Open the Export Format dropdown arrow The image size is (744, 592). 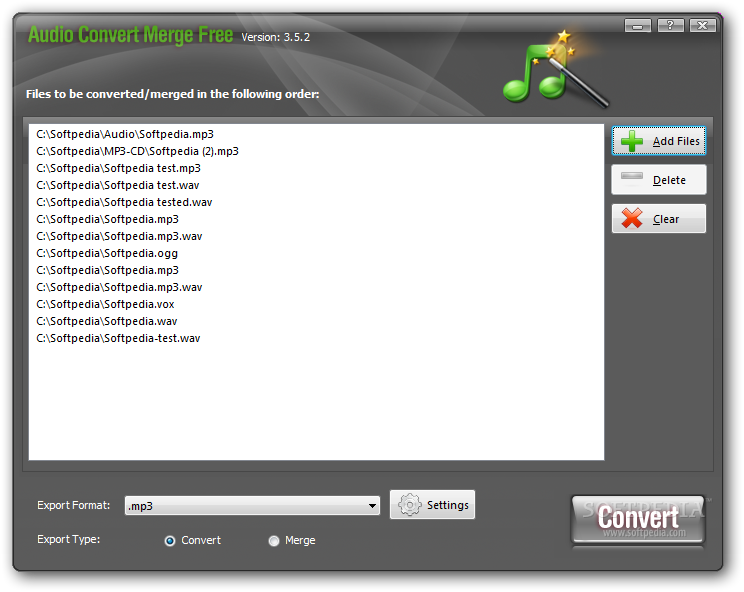click(372, 506)
